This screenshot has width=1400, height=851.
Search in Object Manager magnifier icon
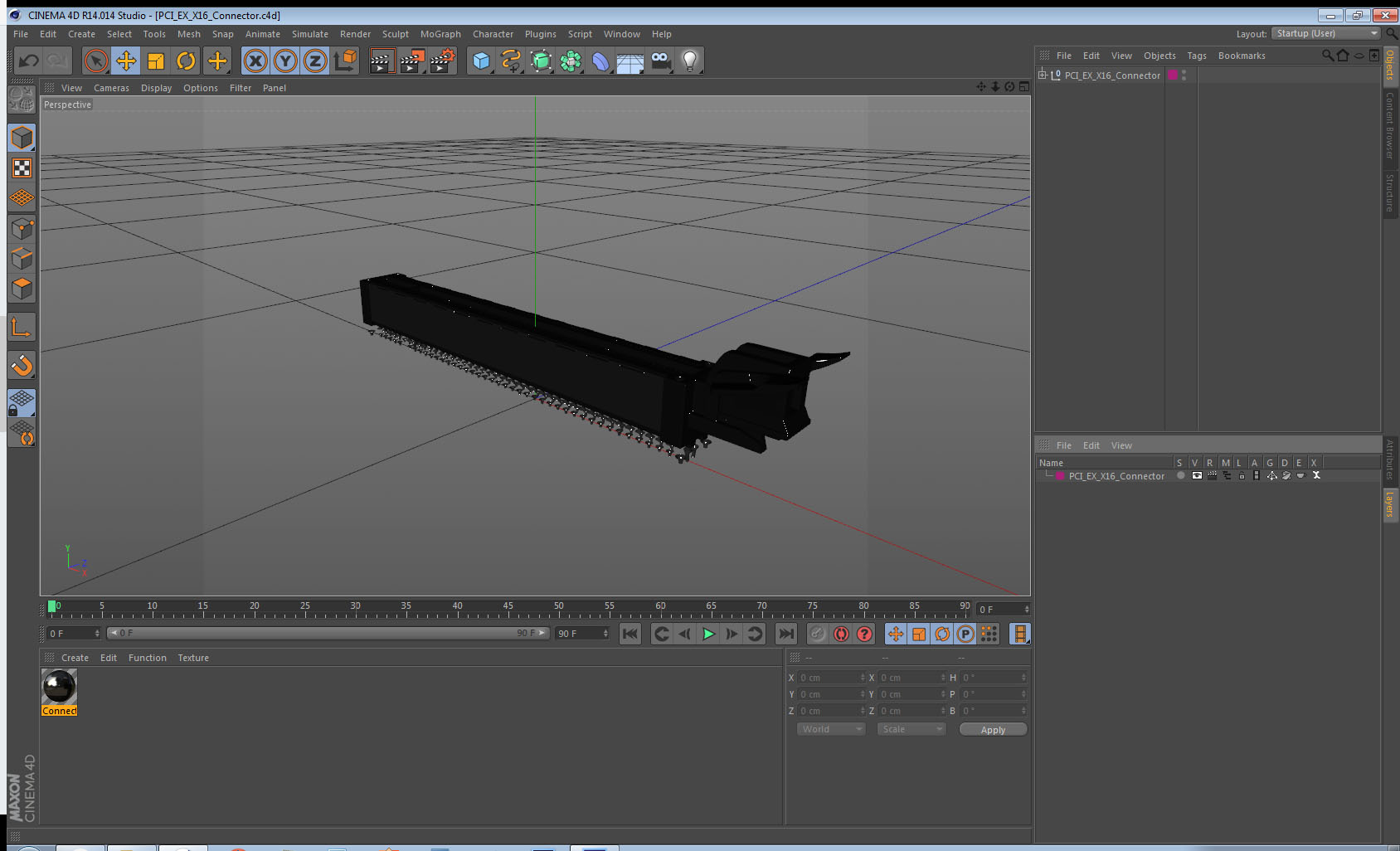tap(1327, 56)
